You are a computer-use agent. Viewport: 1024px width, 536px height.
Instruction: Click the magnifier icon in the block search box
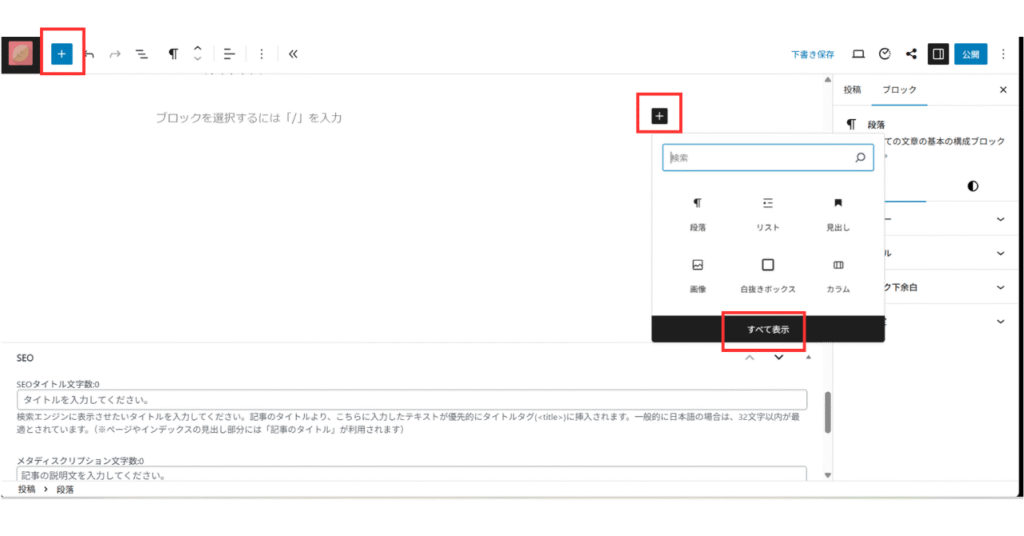point(860,157)
